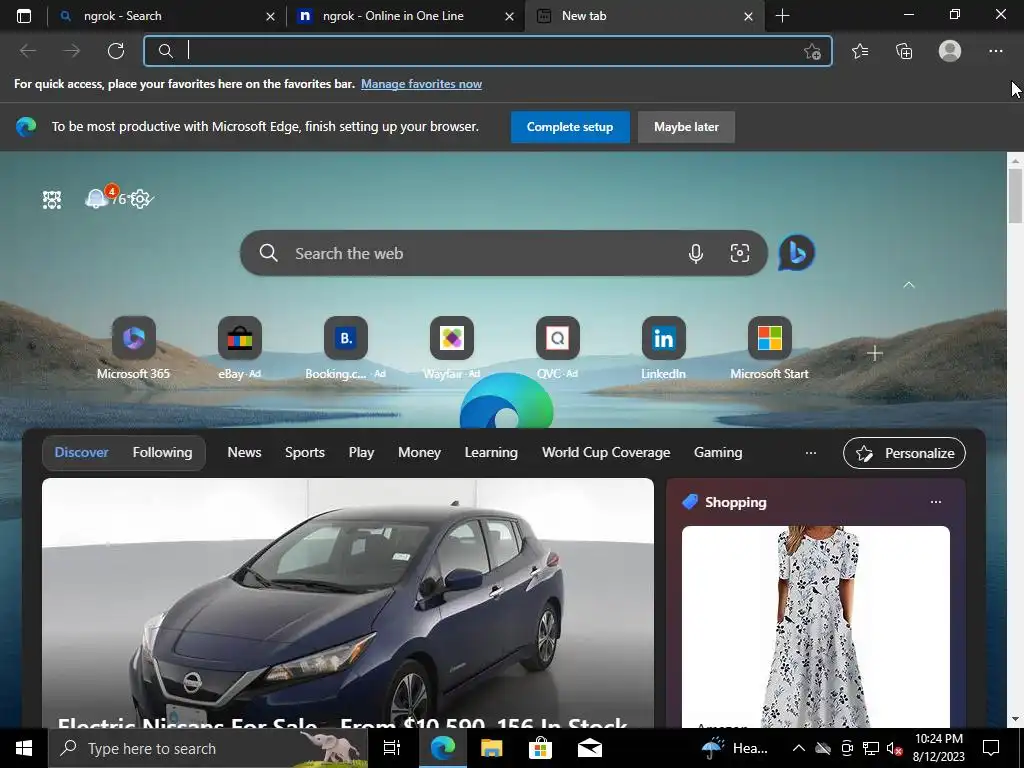Screen dimensions: 1024x768
Task: Refresh the current page
Action: click(116, 51)
